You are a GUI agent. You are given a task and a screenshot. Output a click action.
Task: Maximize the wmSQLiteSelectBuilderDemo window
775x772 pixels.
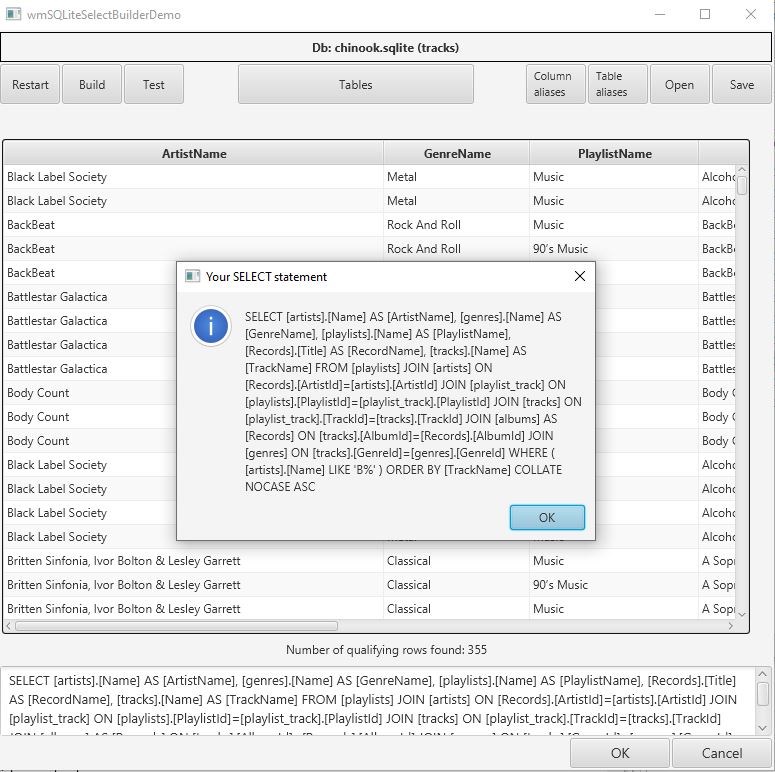pos(705,14)
